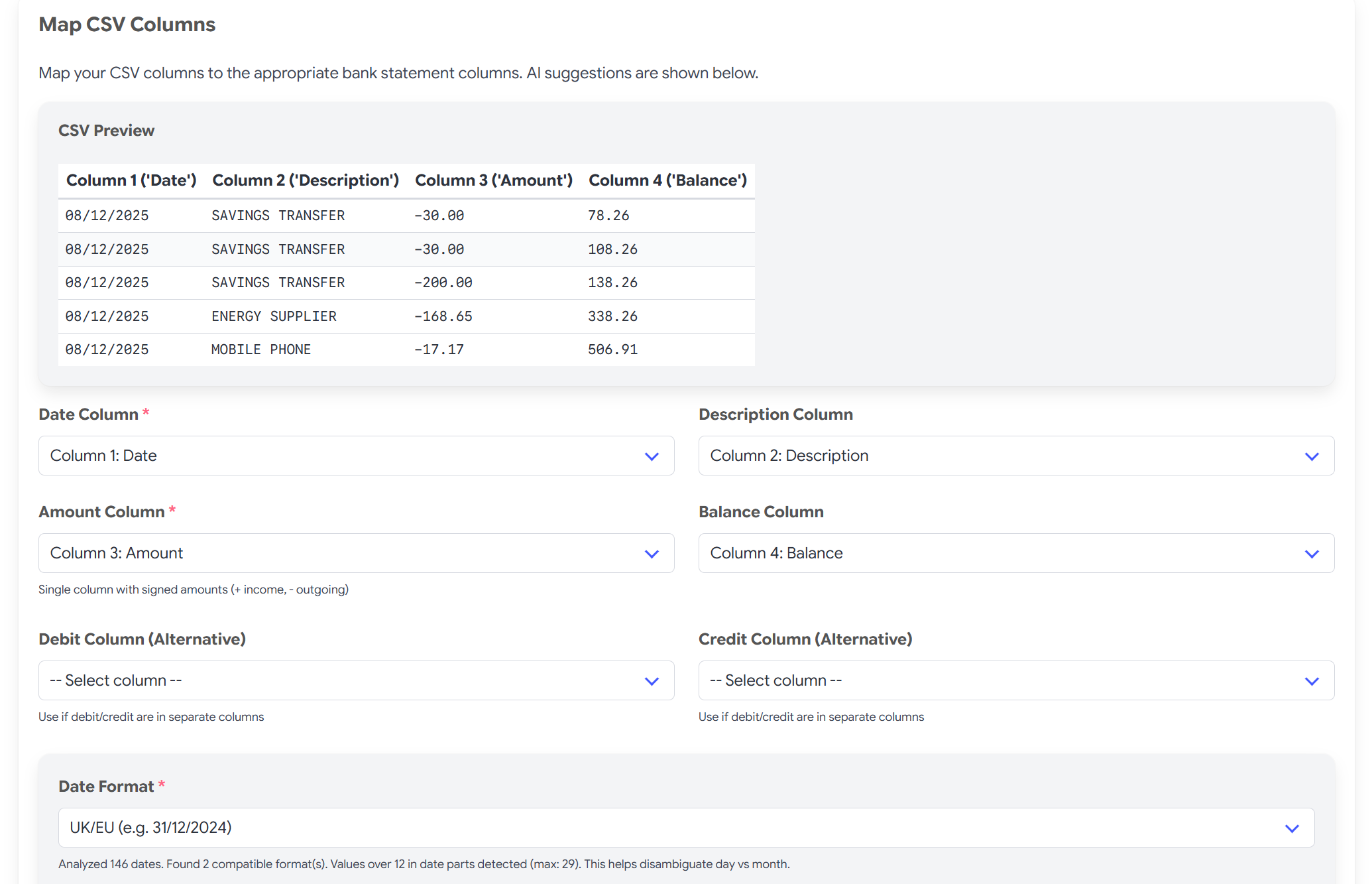Click the MOBILE PHONE transaction row

coord(261,349)
